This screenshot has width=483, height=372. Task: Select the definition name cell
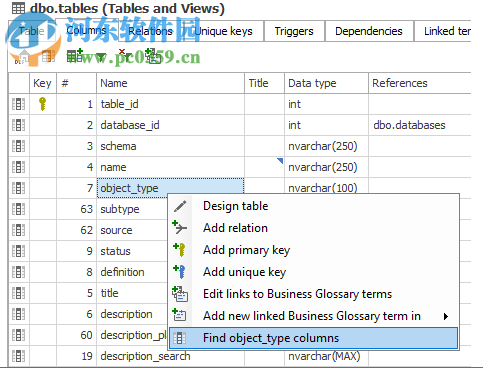(132, 272)
